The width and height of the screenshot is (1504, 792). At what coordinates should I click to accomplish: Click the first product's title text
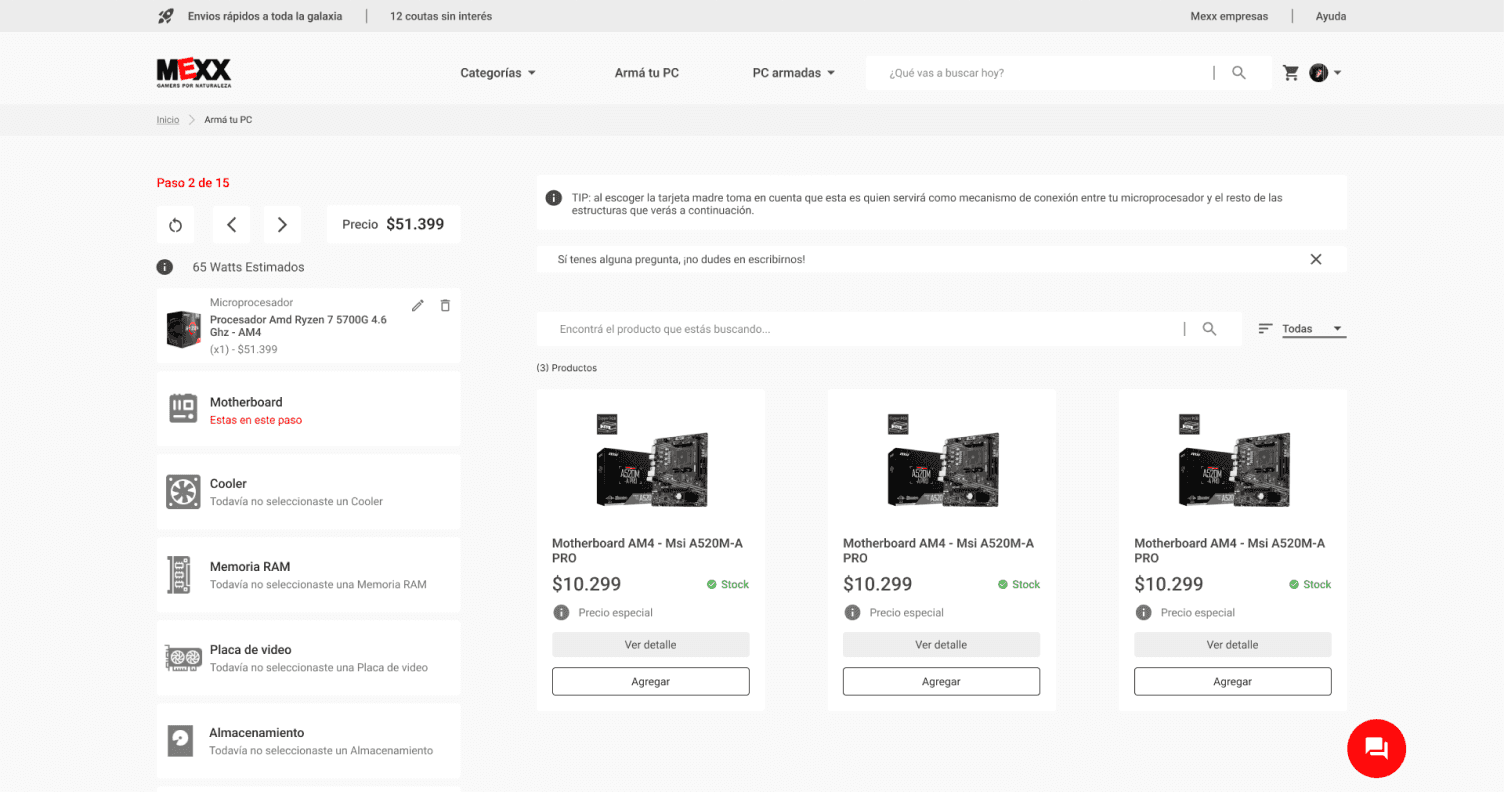[648, 551]
